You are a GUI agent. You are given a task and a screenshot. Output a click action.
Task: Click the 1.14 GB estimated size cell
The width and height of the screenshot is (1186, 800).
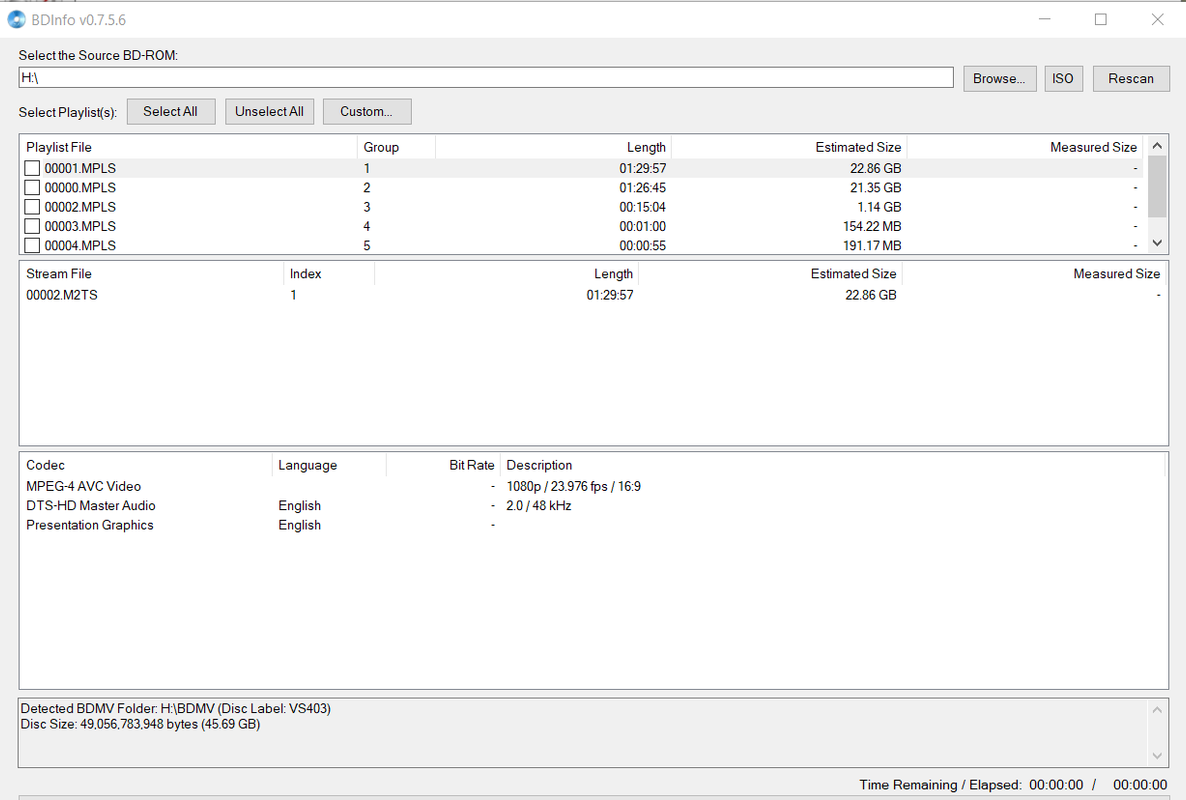pyautogui.click(x=879, y=206)
